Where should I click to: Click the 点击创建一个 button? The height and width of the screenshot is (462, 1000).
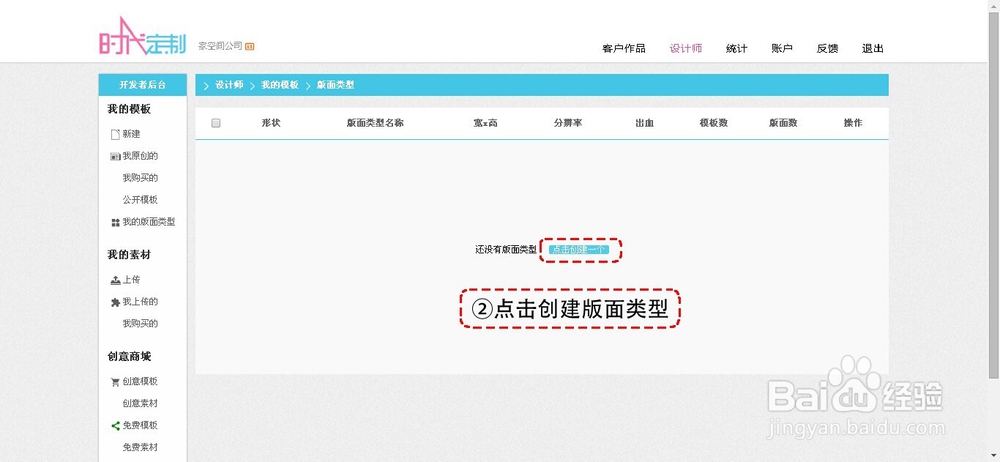[x=579, y=250]
